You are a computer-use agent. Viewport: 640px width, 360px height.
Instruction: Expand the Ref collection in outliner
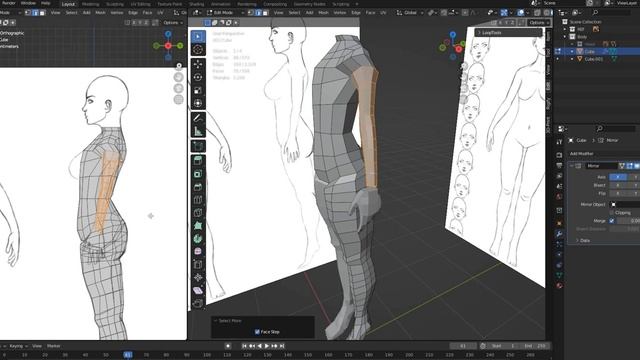(x=565, y=29)
